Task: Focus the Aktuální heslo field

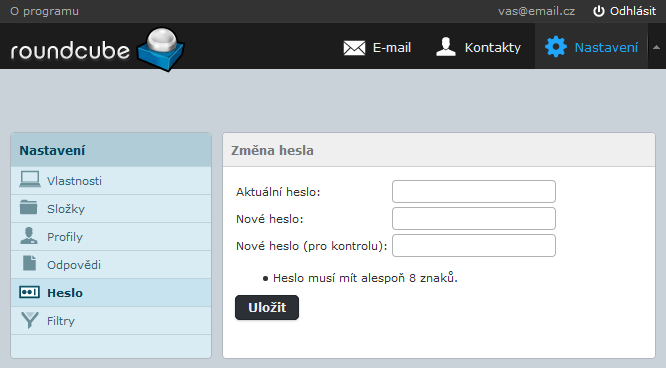Action: point(474,192)
